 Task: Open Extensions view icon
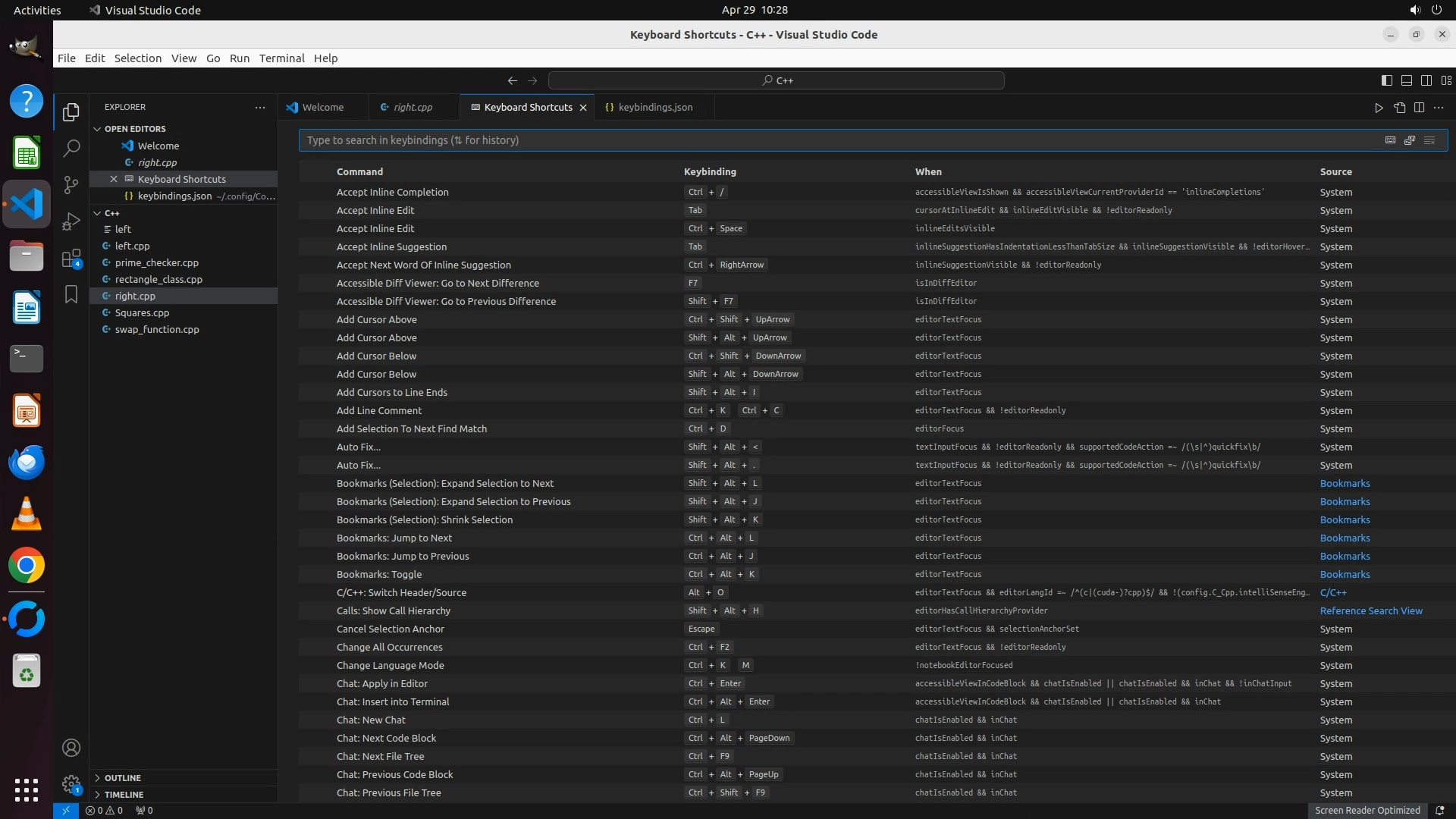pos(71,259)
